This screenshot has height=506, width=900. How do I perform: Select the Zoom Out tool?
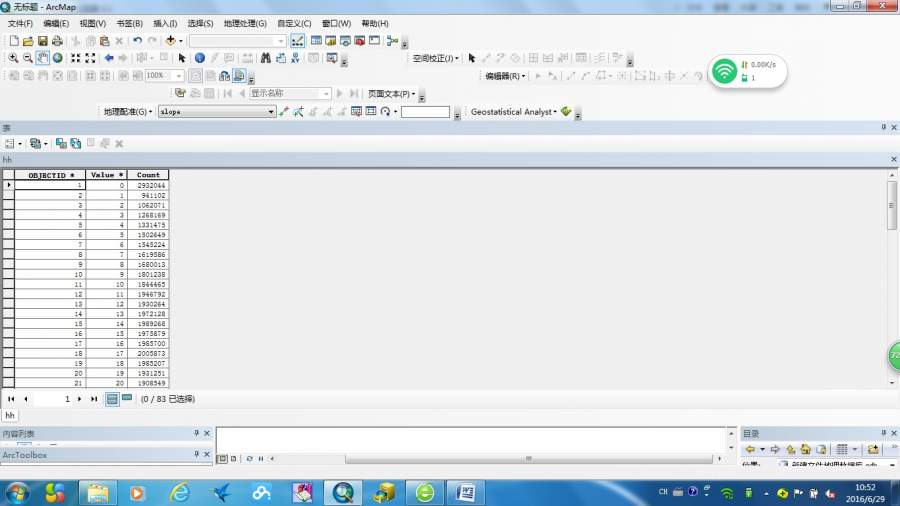click(x=28, y=58)
